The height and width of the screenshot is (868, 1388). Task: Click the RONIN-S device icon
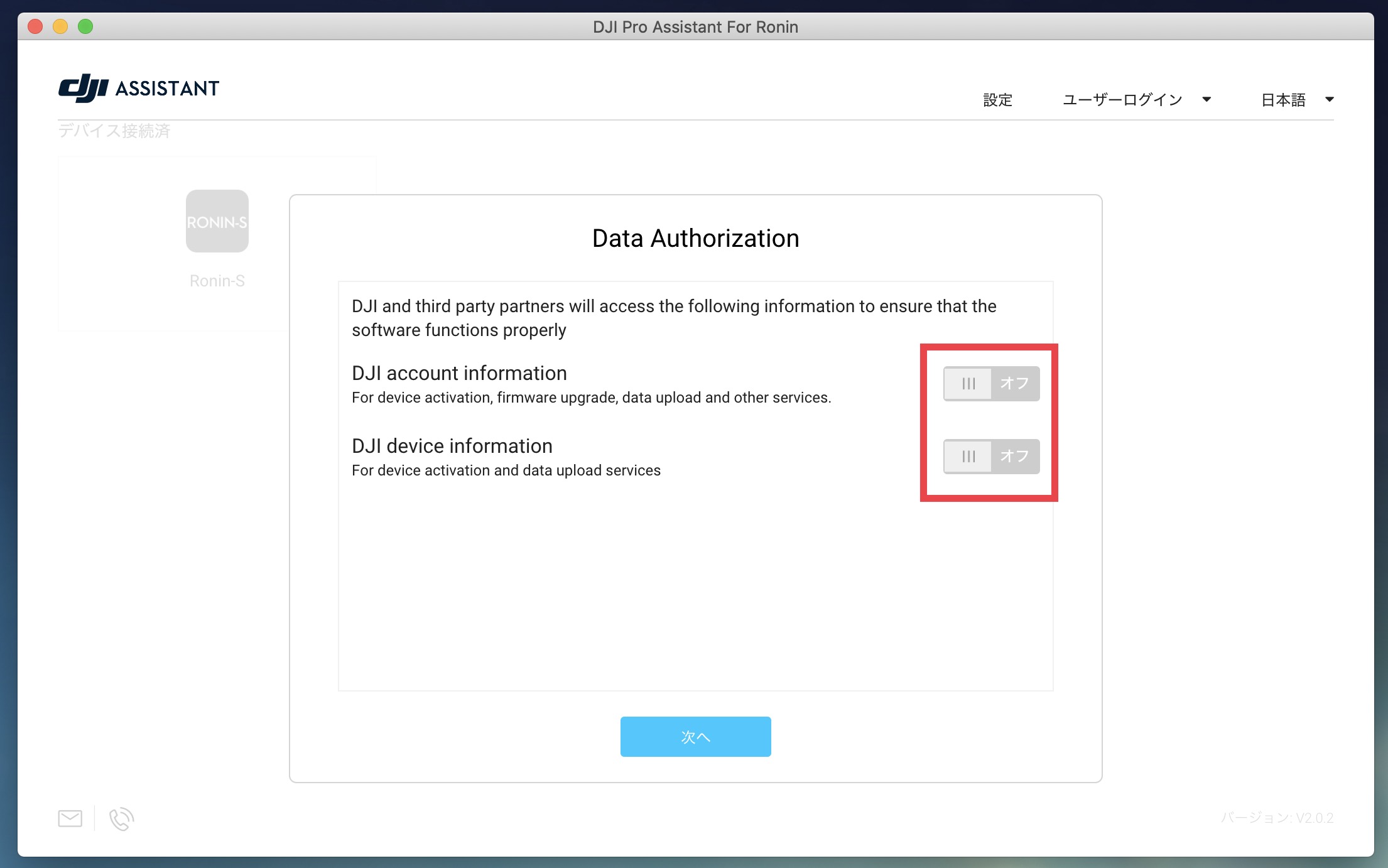click(x=217, y=221)
